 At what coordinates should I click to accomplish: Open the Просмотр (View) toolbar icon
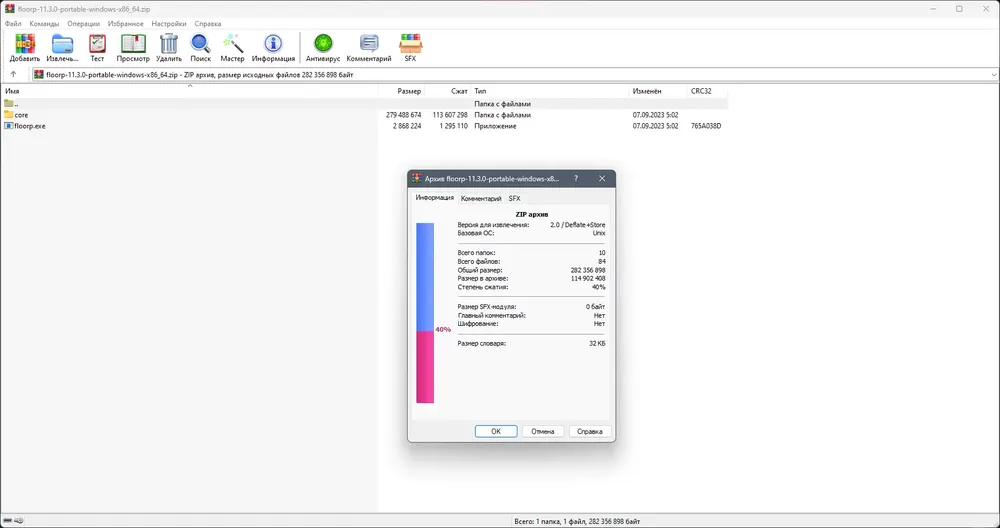point(133,48)
